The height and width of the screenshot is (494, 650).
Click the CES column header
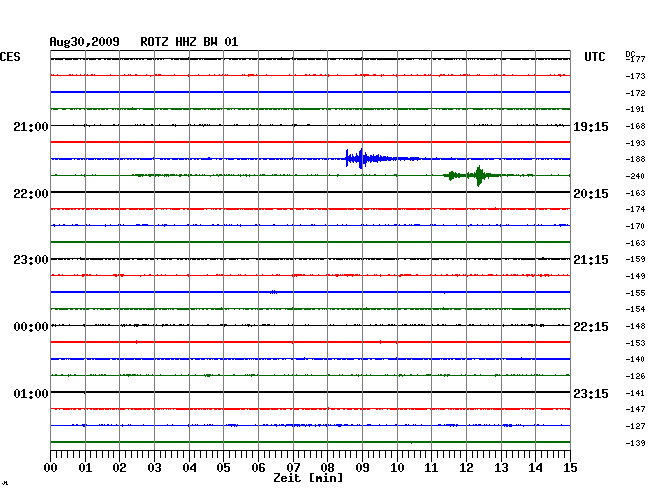(10, 57)
